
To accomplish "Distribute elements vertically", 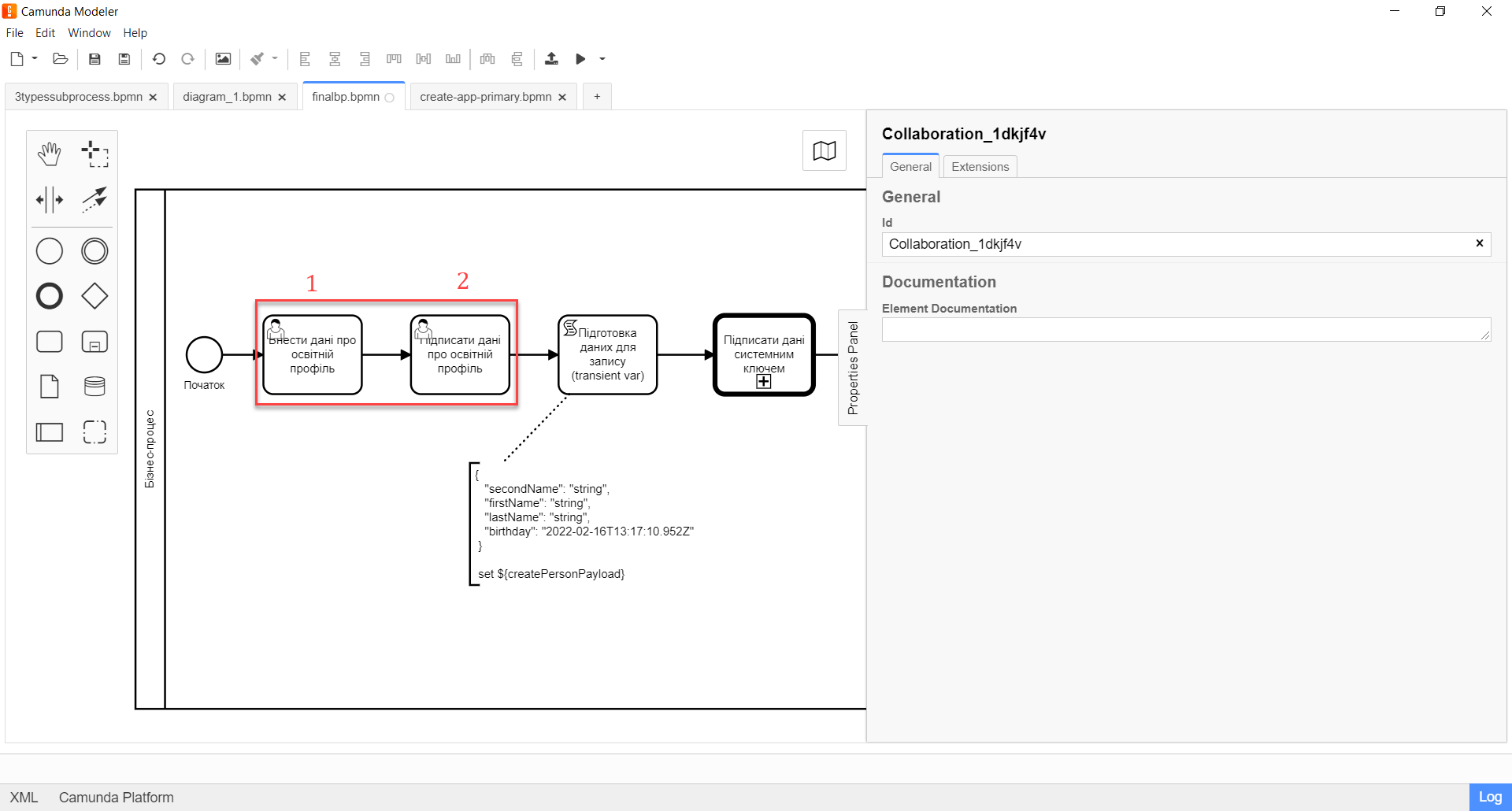I will tap(517, 59).
